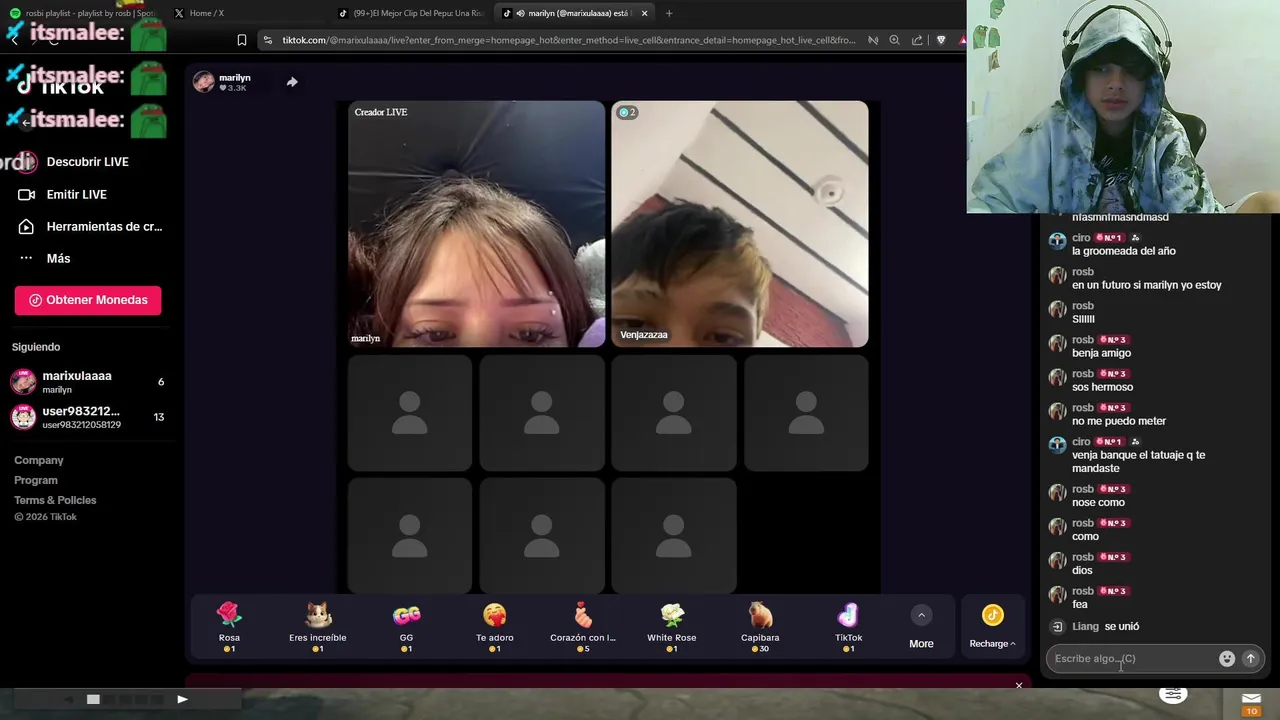Expand gift list with More
The image size is (1280, 720).
pyautogui.click(x=921, y=628)
